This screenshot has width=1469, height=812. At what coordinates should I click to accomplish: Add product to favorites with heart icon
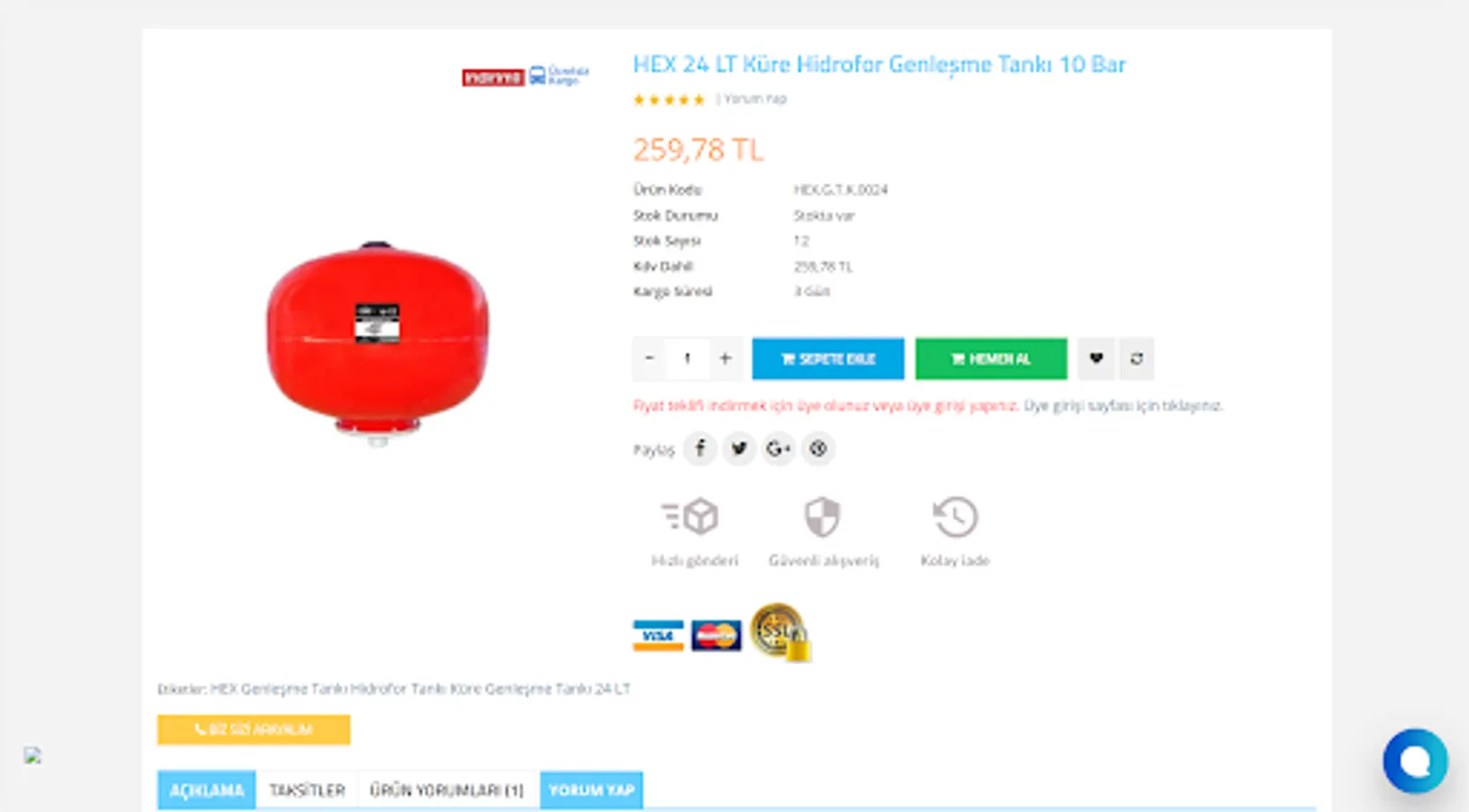pyautogui.click(x=1096, y=358)
